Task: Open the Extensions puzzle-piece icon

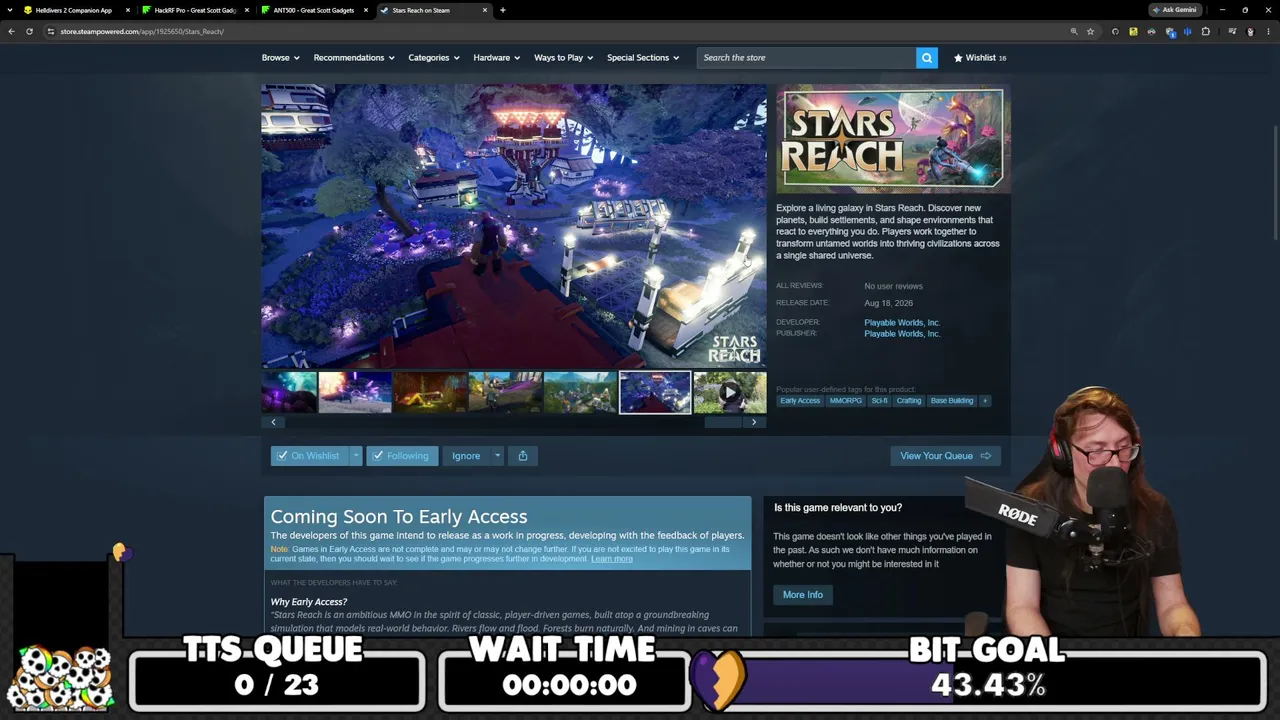Action: (x=1205, y=31)
